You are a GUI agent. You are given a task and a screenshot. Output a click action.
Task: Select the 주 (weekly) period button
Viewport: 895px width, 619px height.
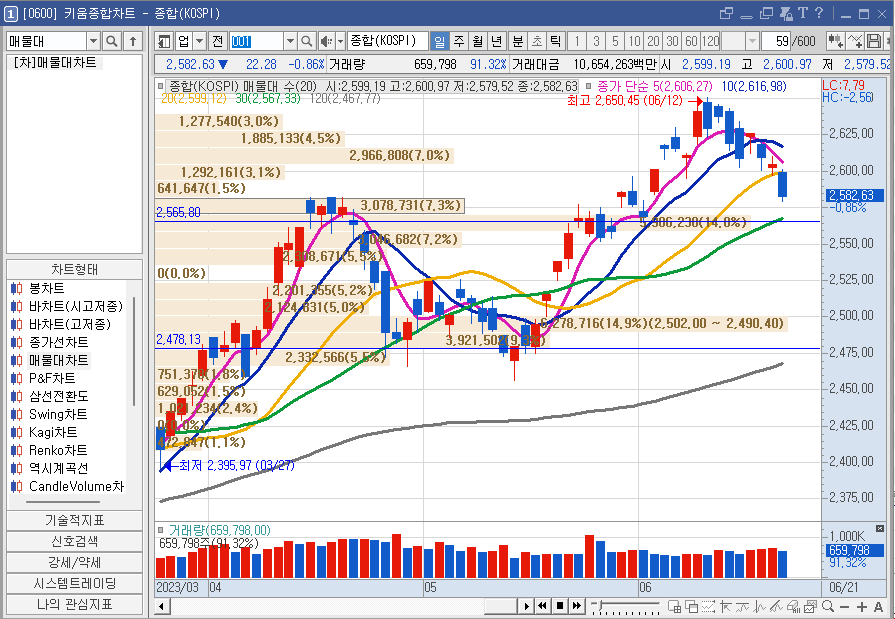[459, 41]
